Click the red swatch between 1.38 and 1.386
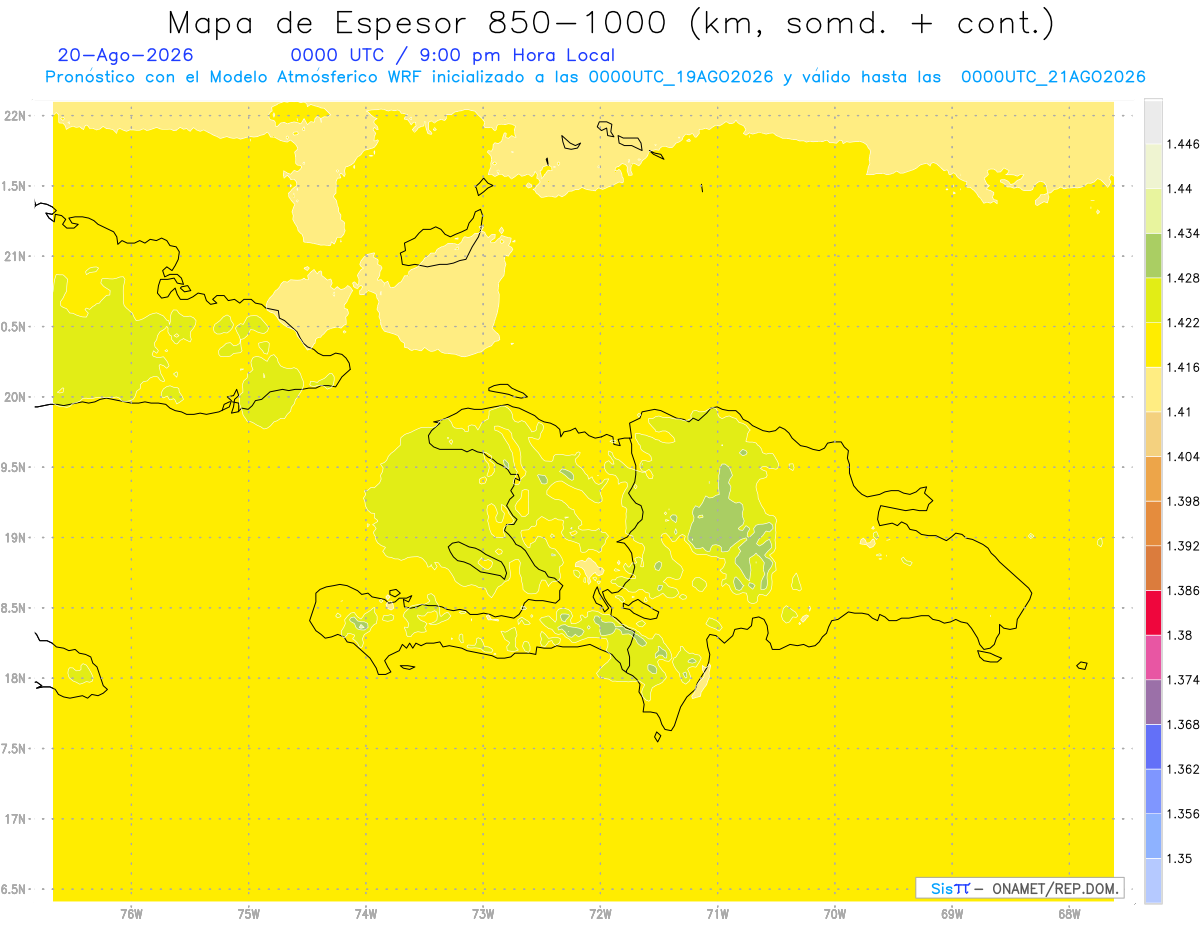Image resolution: width=1200 pixels, height=927 pixels. (1153, 613)
